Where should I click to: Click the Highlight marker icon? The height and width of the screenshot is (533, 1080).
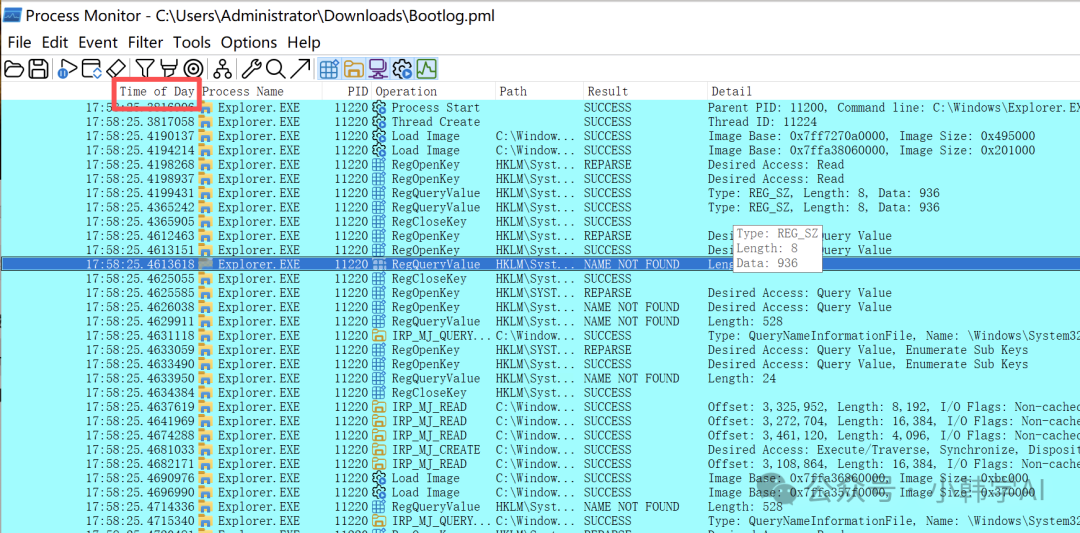pos(167,69)
